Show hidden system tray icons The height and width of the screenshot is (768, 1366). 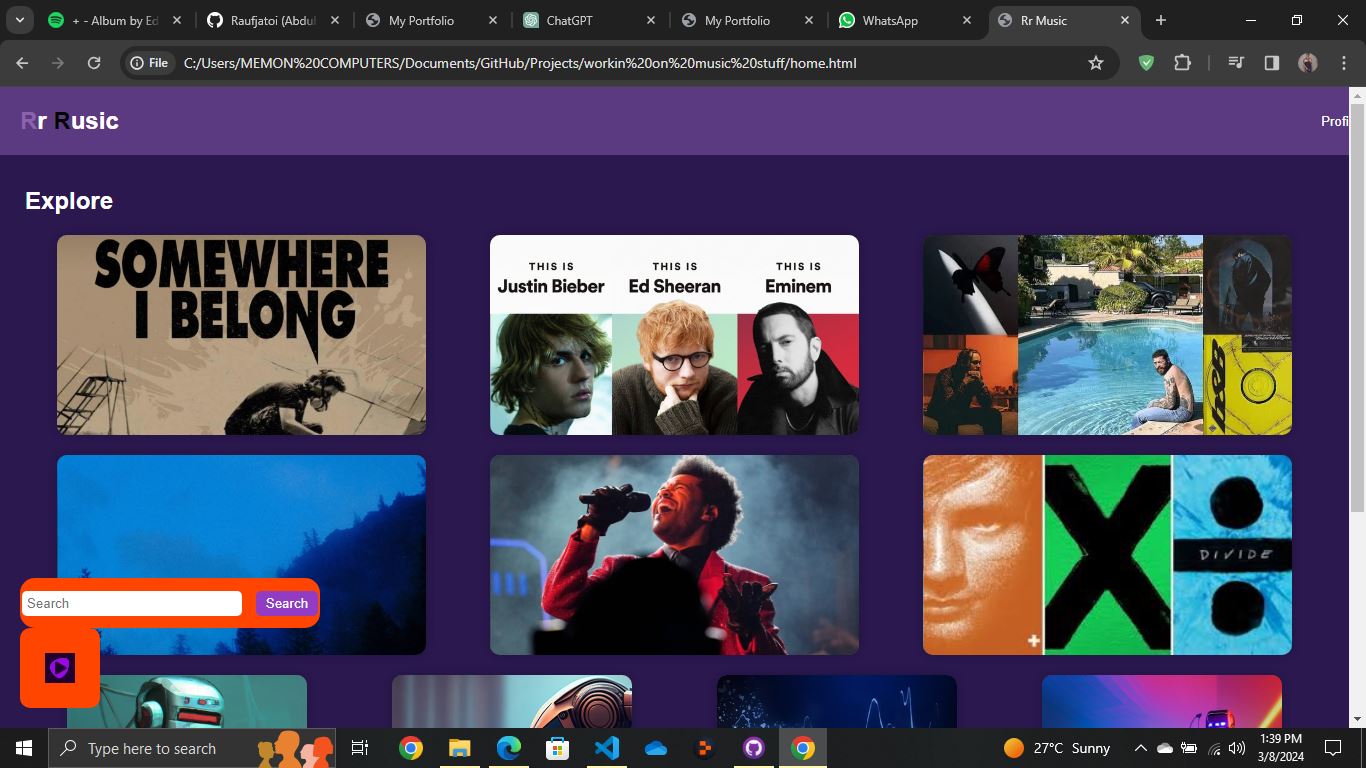coord(1140,748)
